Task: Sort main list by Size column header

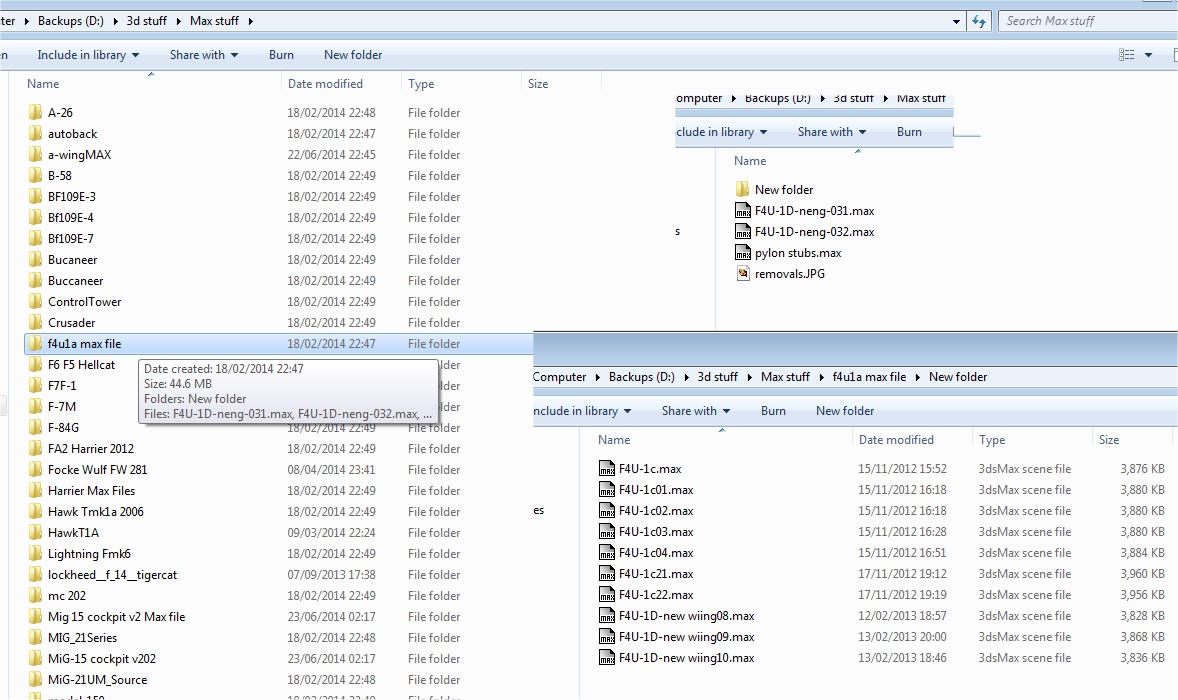Action: [x=538, y=84]
